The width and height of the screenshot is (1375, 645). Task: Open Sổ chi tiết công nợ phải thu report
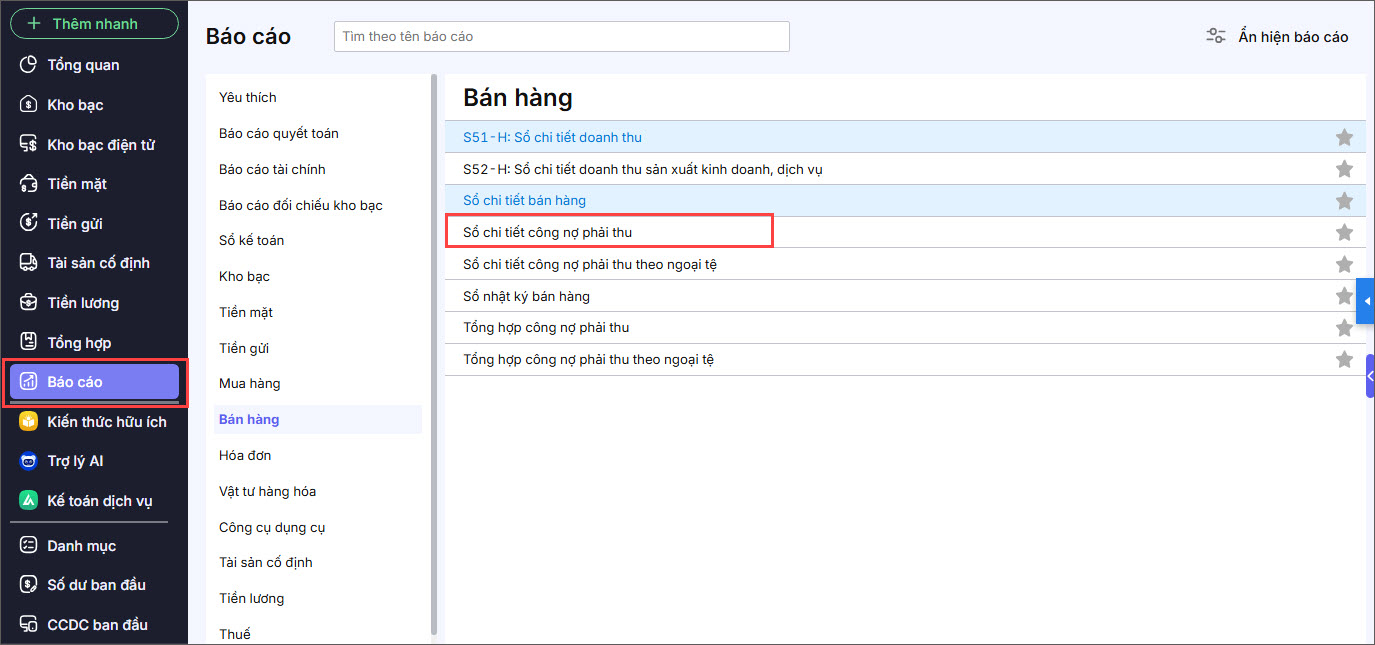(x=548, y=233)
